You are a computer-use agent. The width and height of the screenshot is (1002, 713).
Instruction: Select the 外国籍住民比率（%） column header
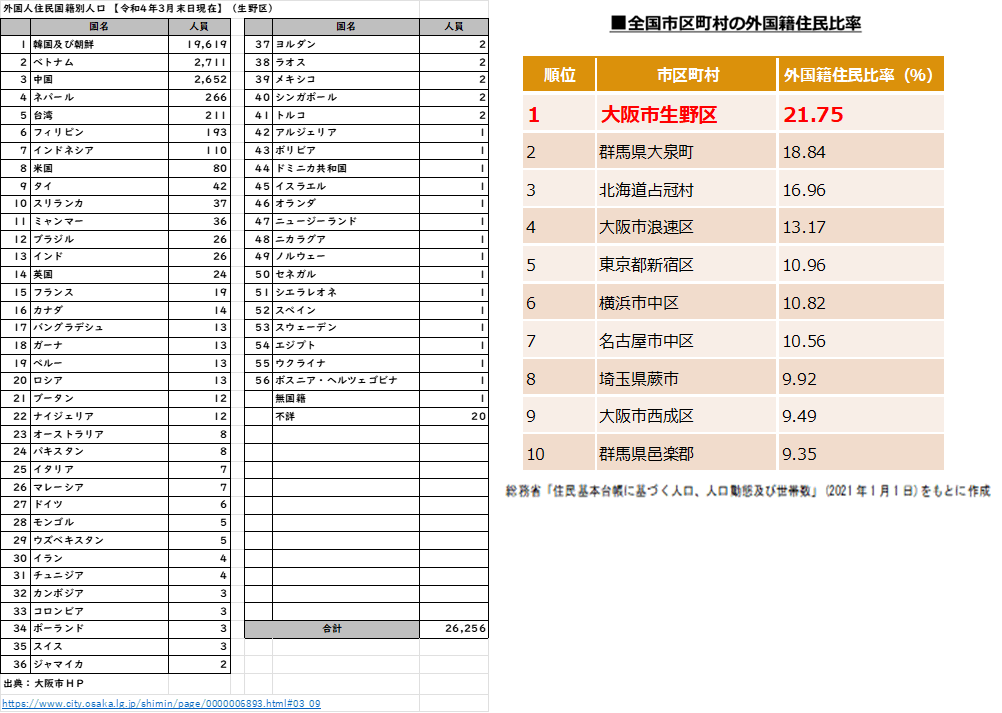click(x=859, y=75)
